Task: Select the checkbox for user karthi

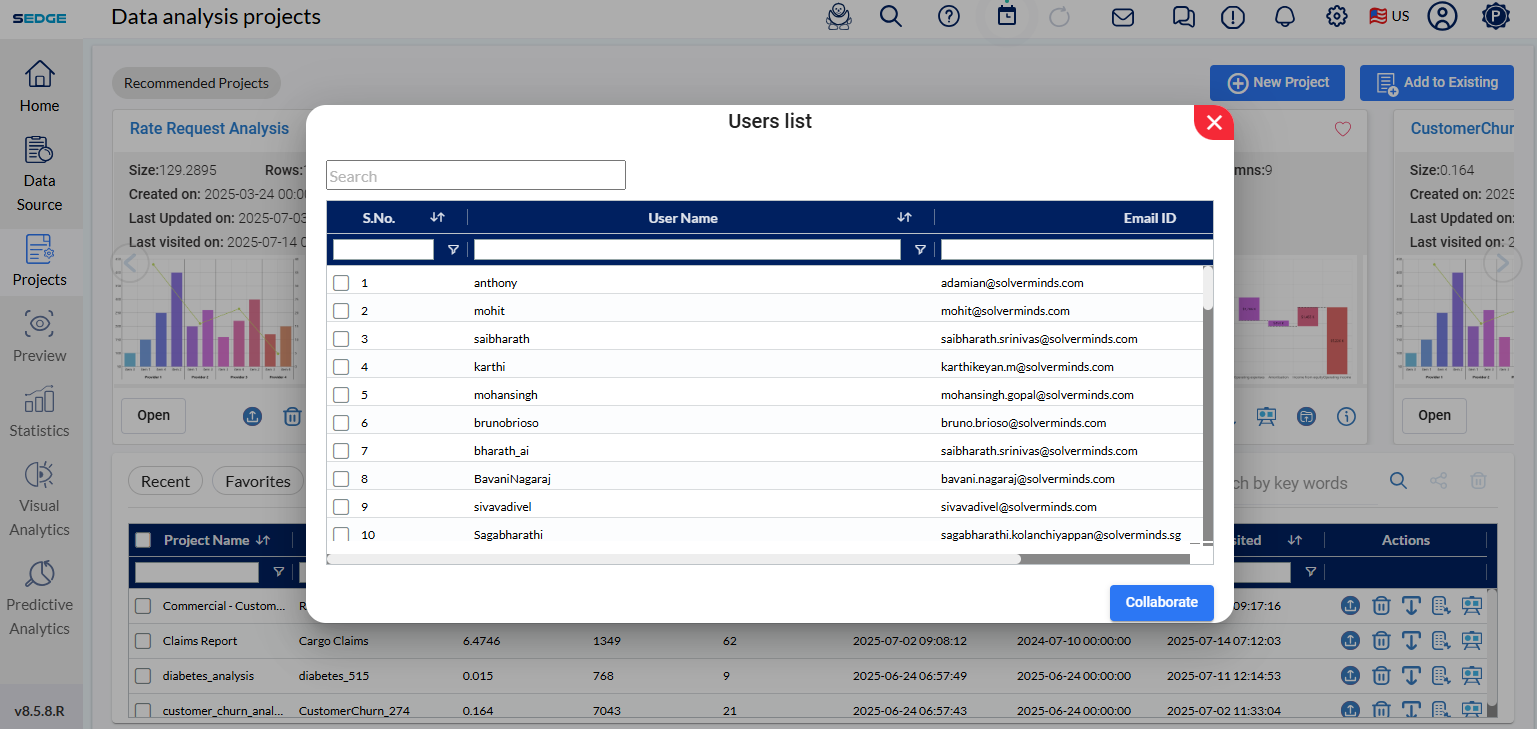Action: coord(341,367)
